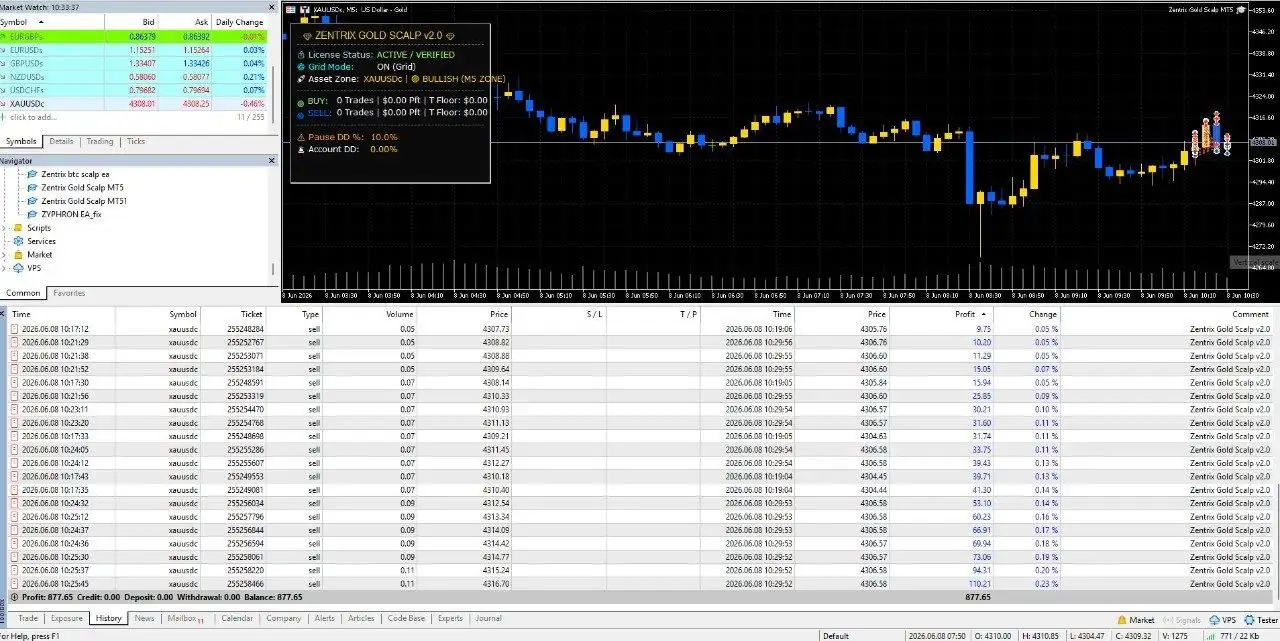
Task: Open the History tab
Action: tap(109, 618)
